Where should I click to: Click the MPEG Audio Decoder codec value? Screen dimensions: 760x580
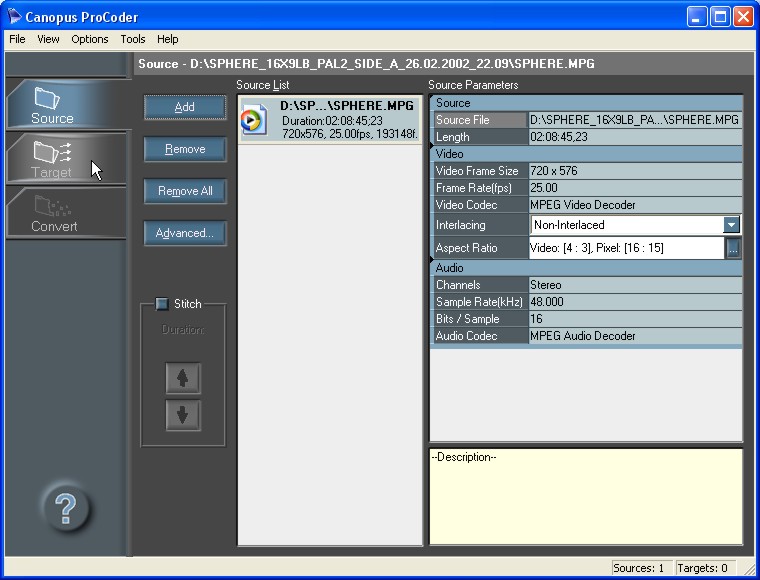pyautogui.click(x=635, y=336)
